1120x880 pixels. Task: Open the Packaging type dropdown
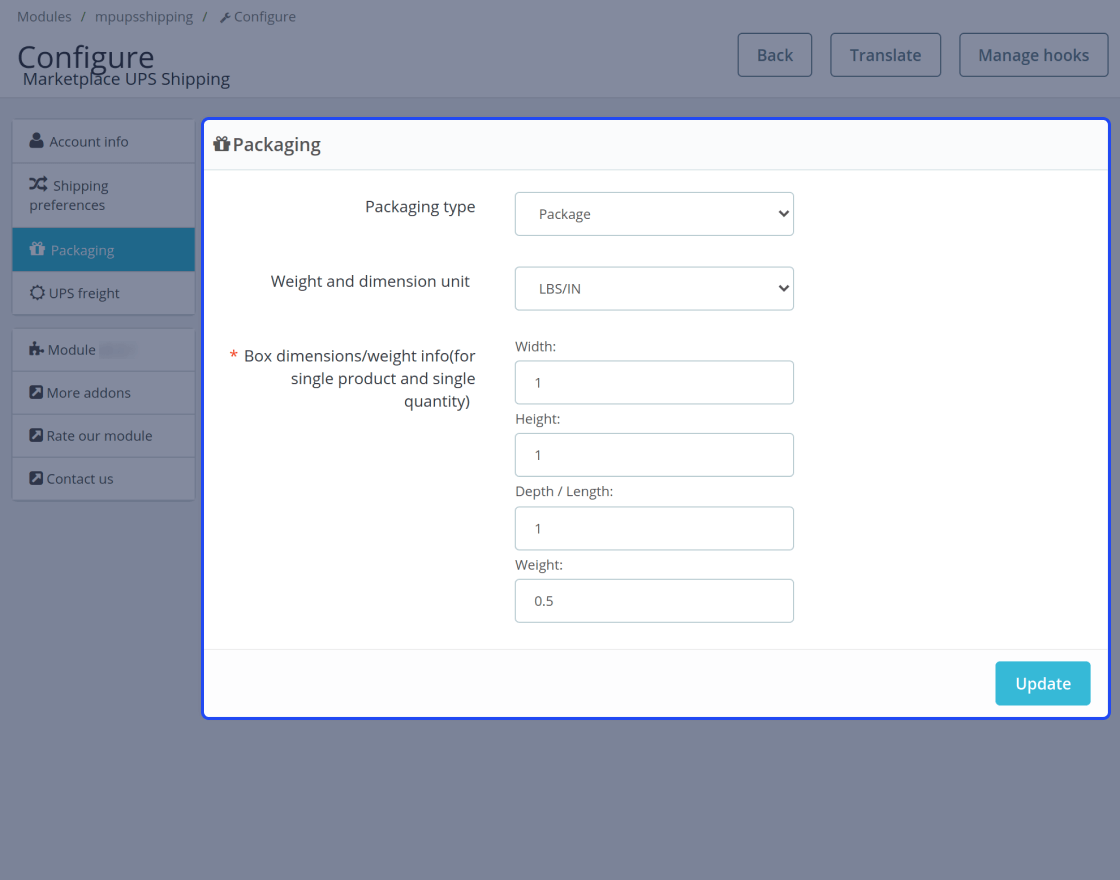click(x=654, y=214)
